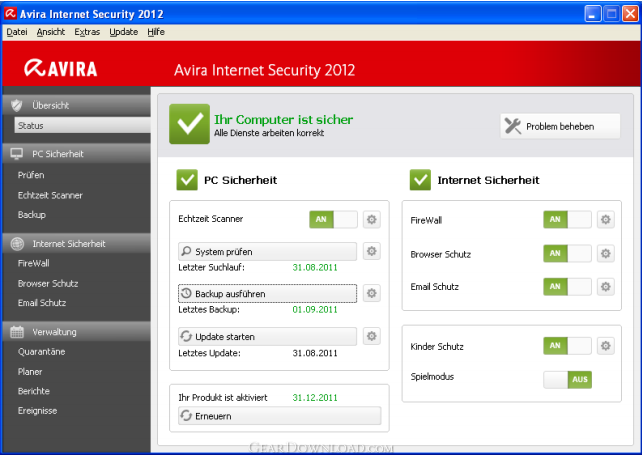
Task: Click the refresh icon in Update starten
Action: 186,336
